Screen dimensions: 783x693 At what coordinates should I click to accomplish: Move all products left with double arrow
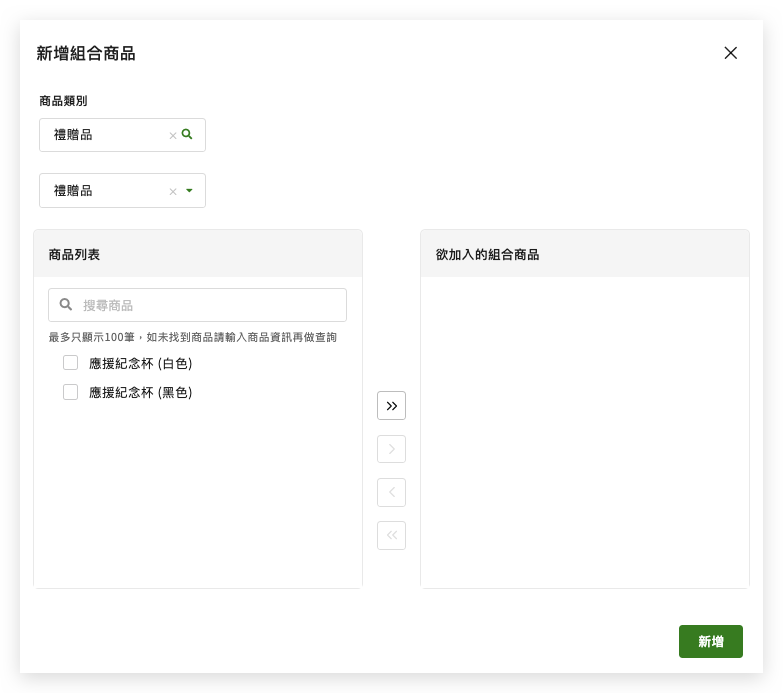pos(392,536)
